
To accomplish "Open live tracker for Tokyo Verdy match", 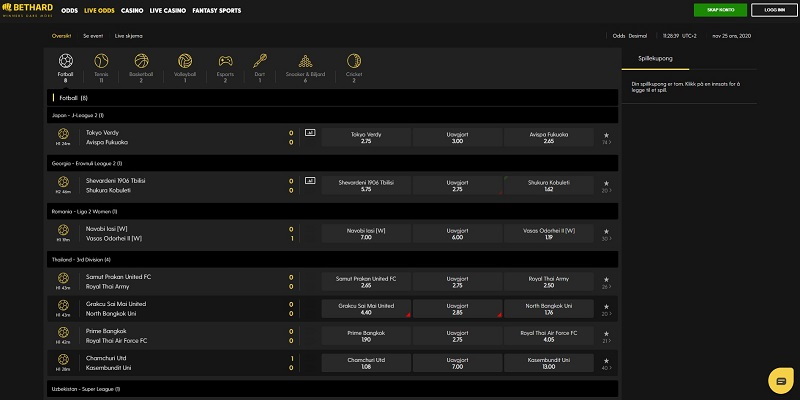I will click(x=310, y=133).
